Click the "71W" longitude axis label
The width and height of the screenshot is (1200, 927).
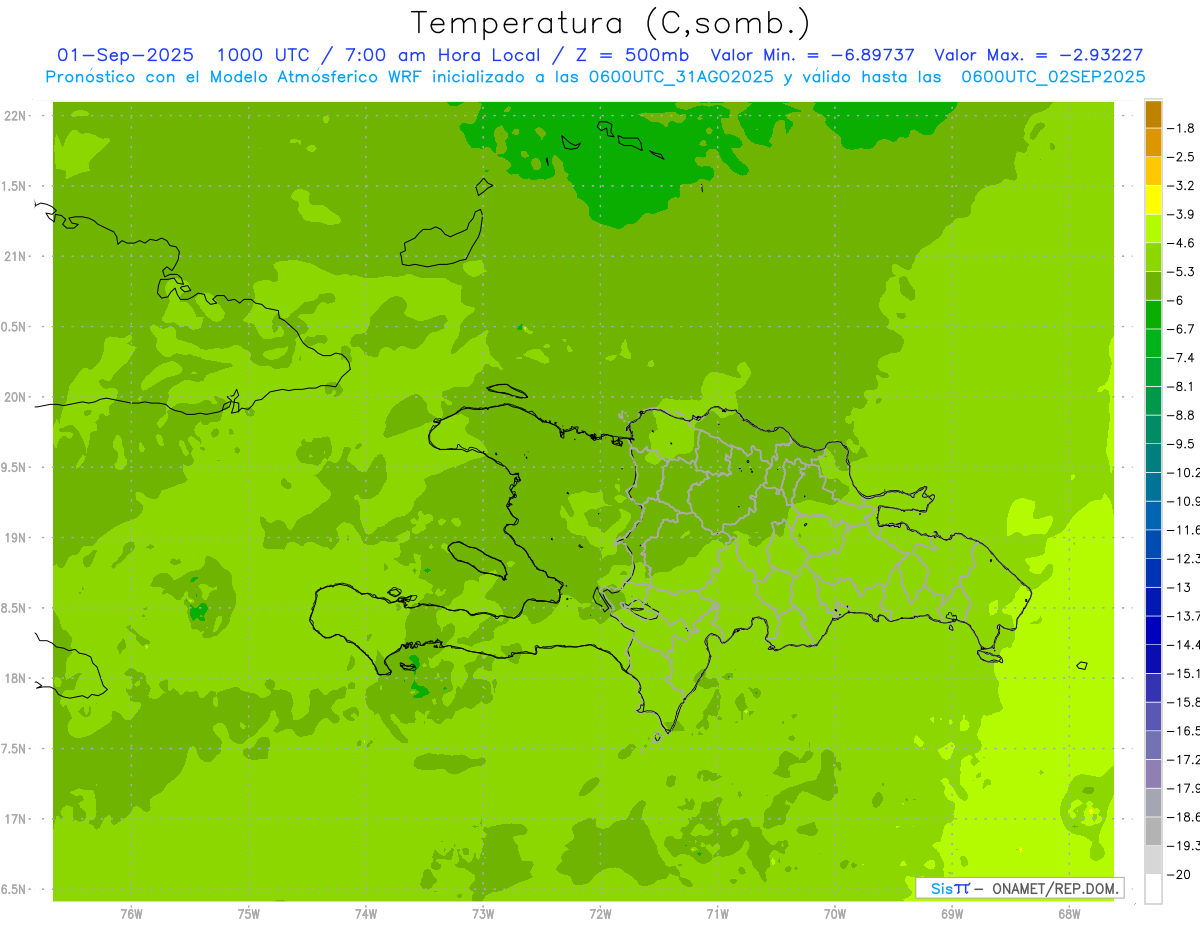[x=717, y=914]
